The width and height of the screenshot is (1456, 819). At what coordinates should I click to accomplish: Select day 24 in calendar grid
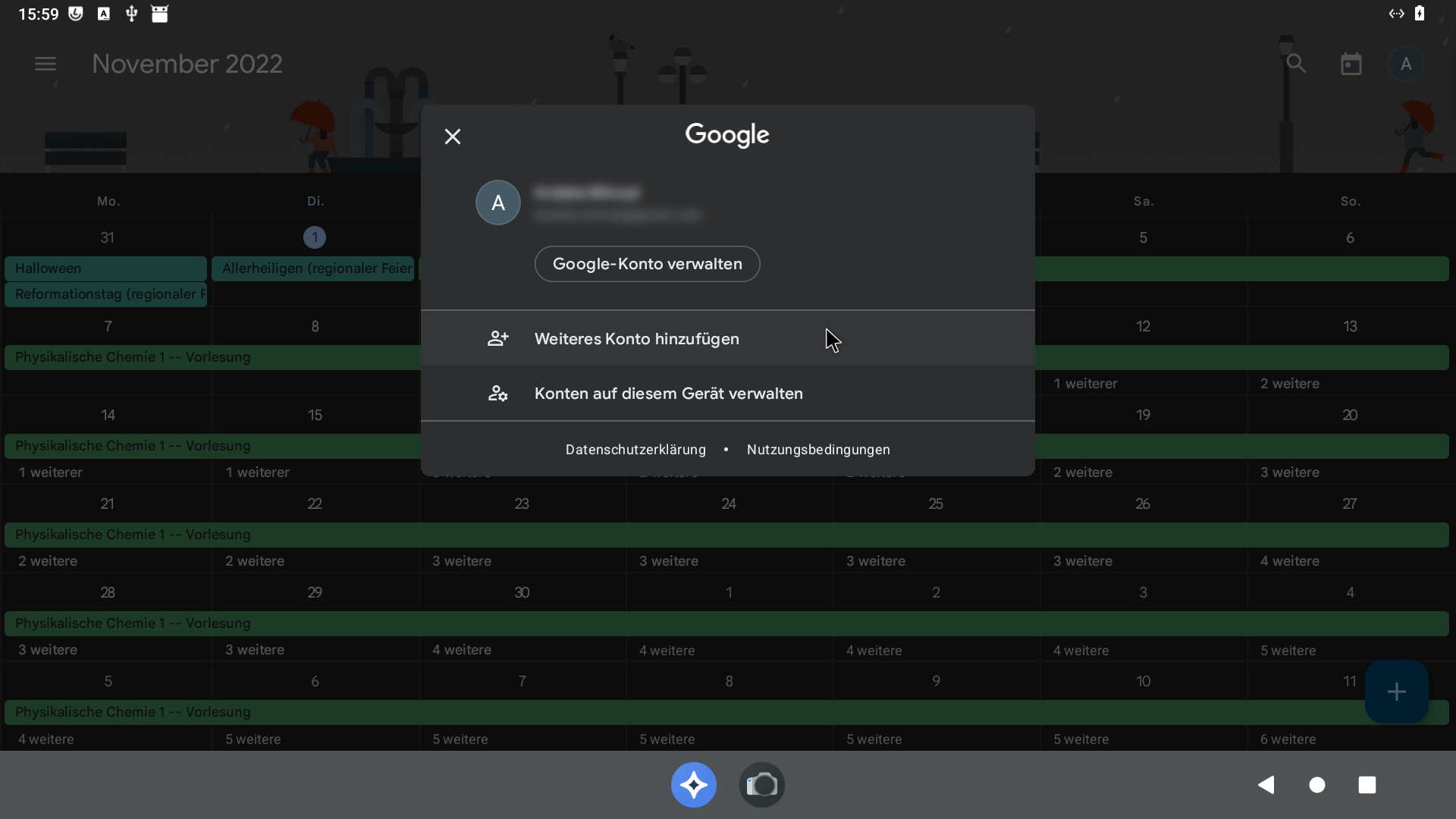729,504
